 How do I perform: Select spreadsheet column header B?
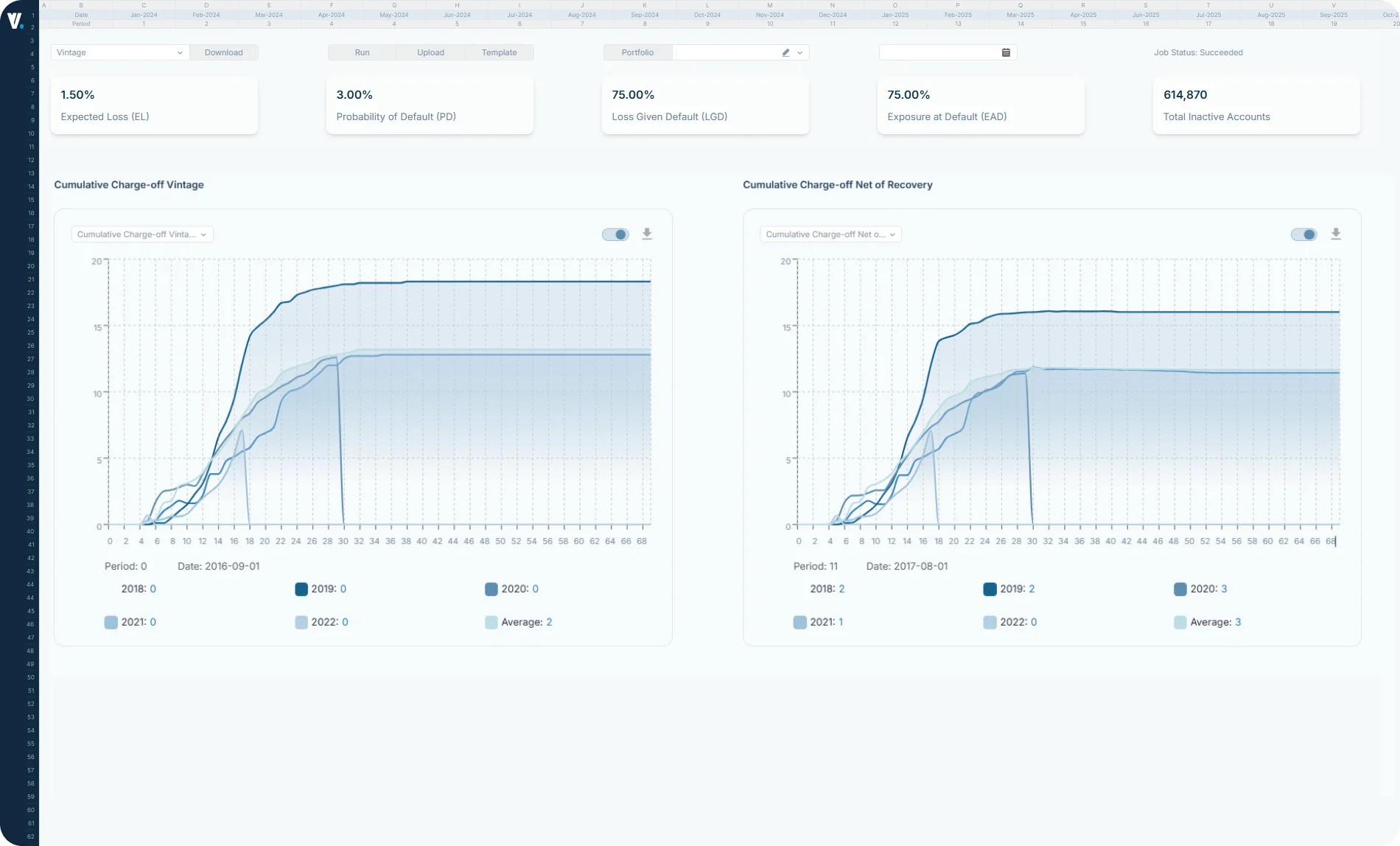point(80,5)
